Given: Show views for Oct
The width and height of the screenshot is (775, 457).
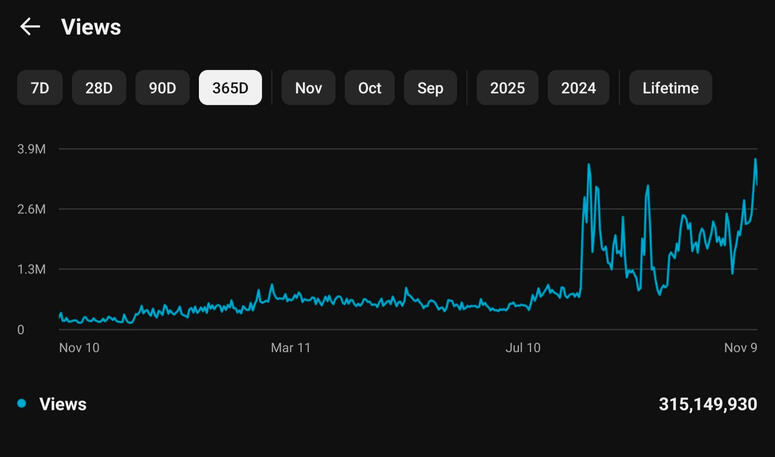Looking at the screenshot, I should [x=370, y=88].
